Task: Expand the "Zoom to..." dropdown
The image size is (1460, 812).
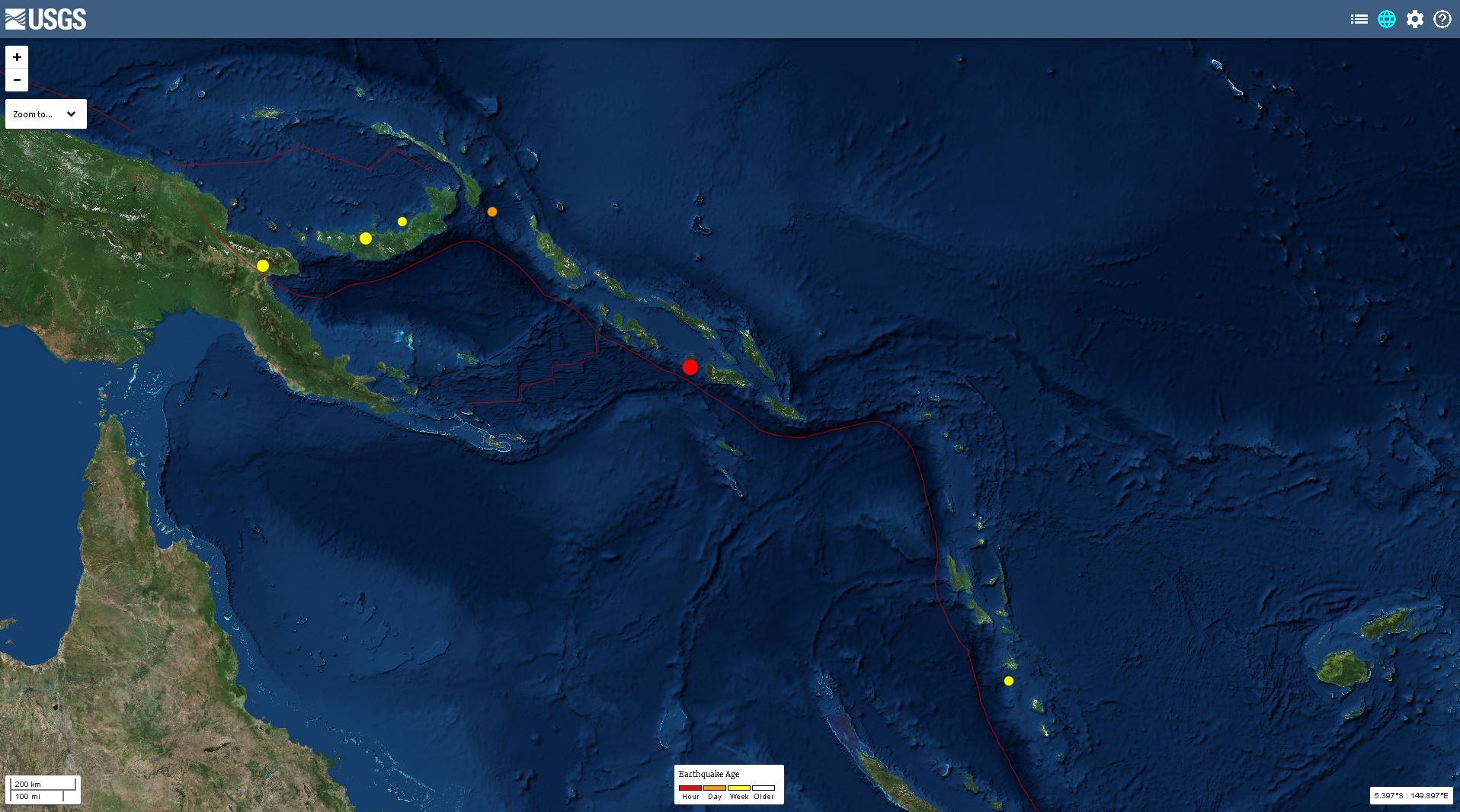Action: click(x=46, y=114)
